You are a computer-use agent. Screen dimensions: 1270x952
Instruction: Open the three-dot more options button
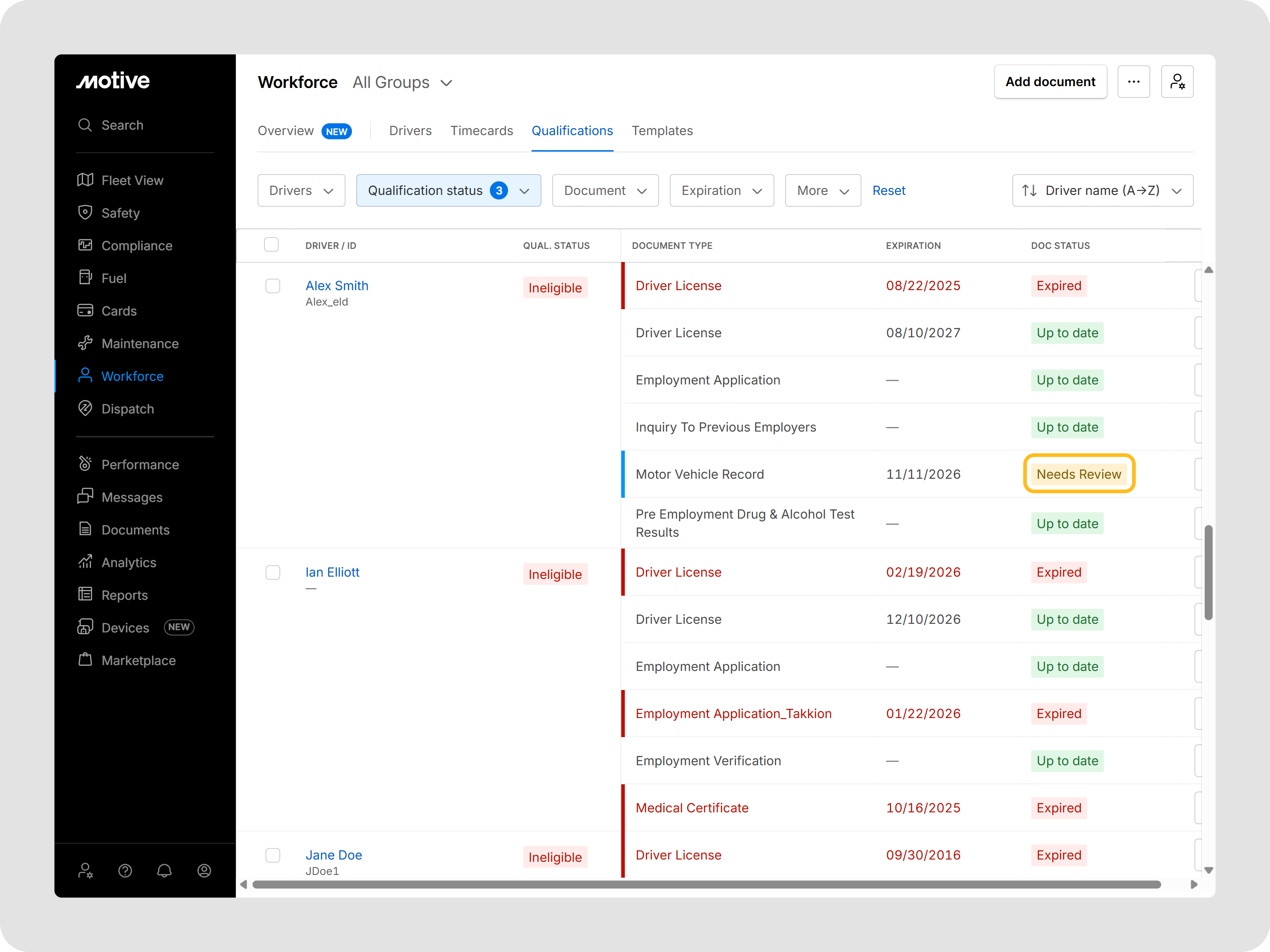click(x=1133, y=82)
